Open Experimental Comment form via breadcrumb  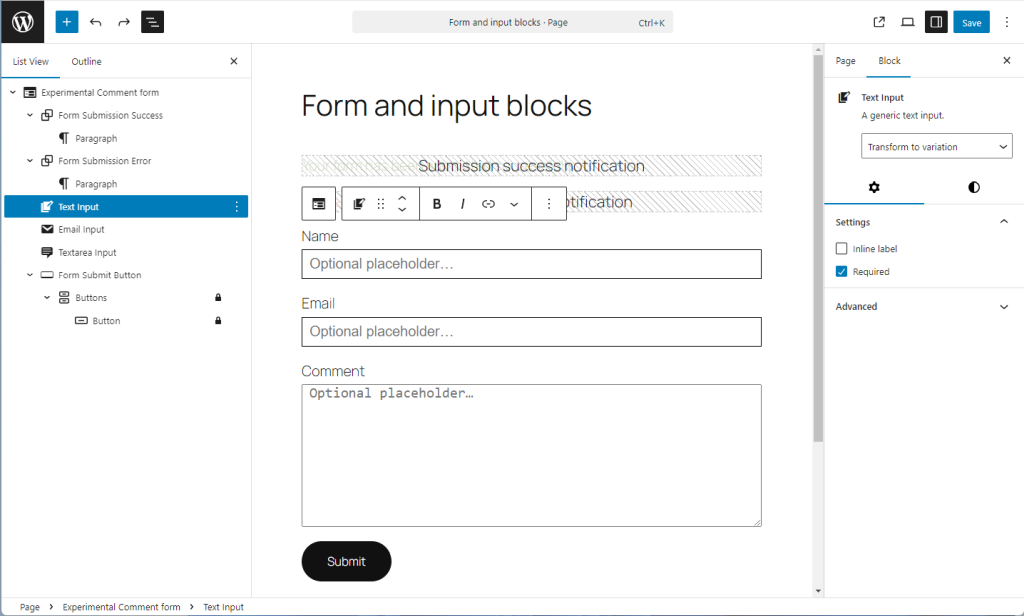(121, 607)
